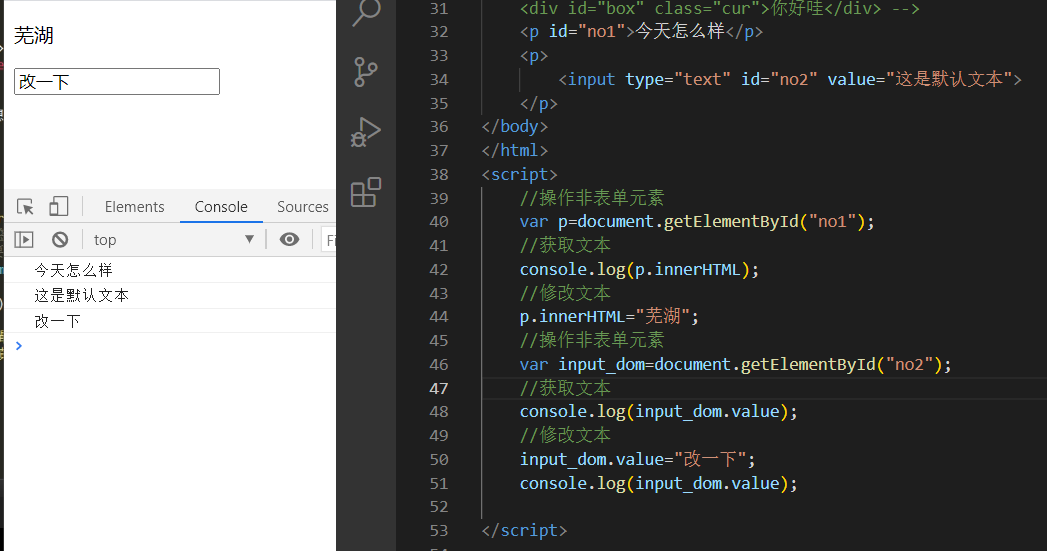Click the 芜湖 paragraph on the page
The height and width of the screenshot is (551, 1047).
pos(33,35)
